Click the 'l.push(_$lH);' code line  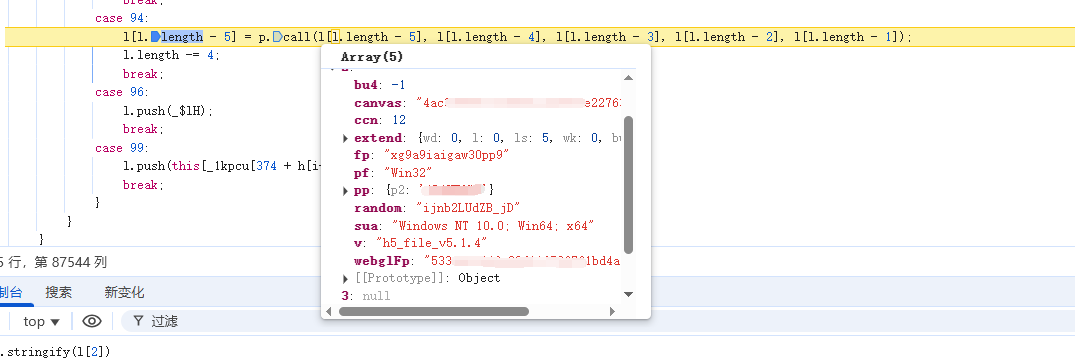168,111
